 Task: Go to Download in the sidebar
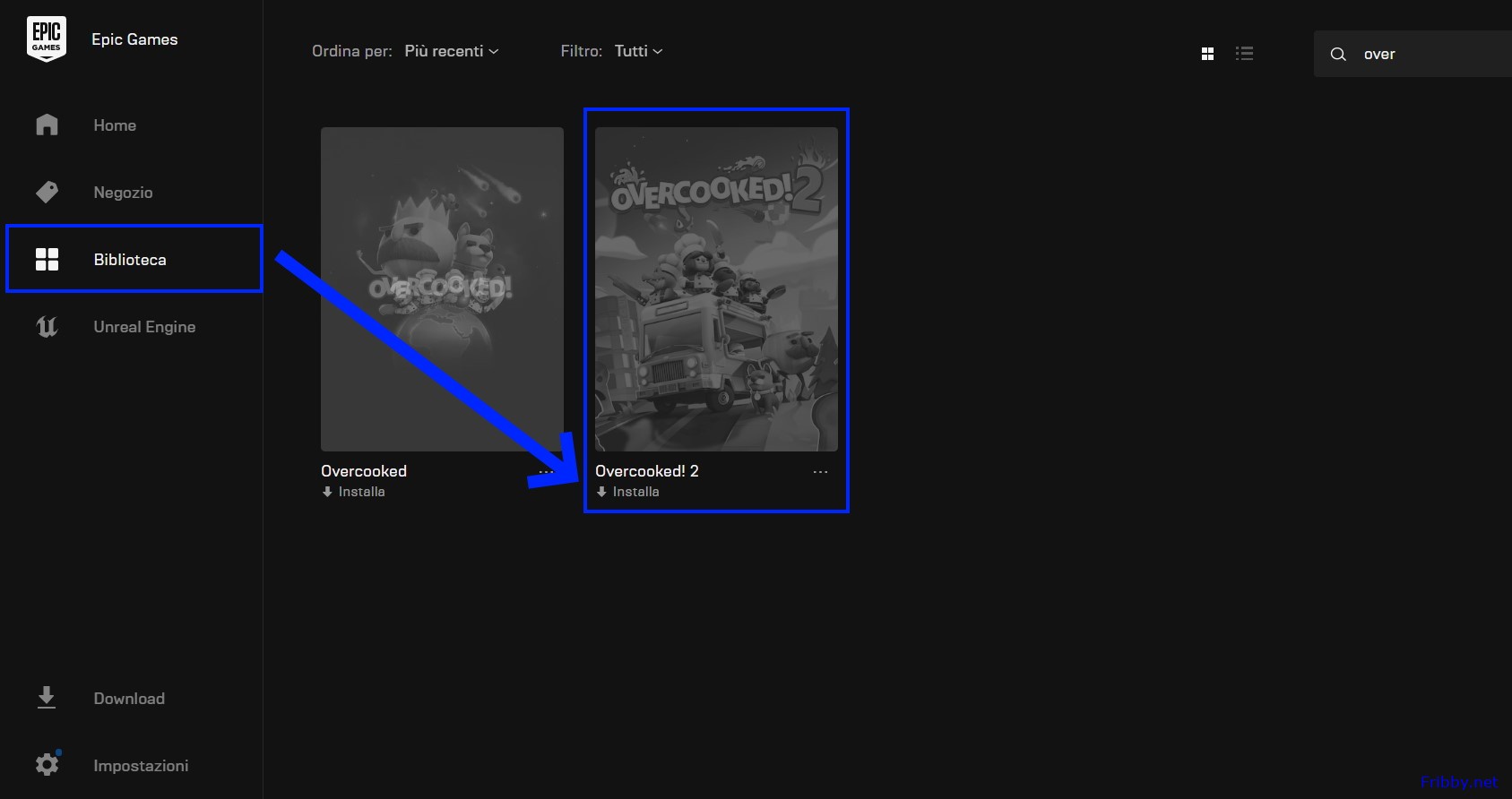[x=129, y=699]
